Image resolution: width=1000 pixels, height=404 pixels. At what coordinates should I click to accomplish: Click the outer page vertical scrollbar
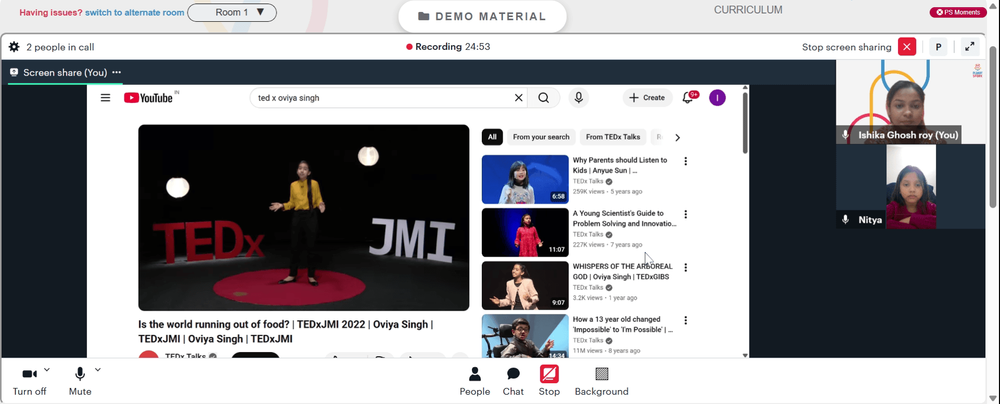click(x=993, y=128)
